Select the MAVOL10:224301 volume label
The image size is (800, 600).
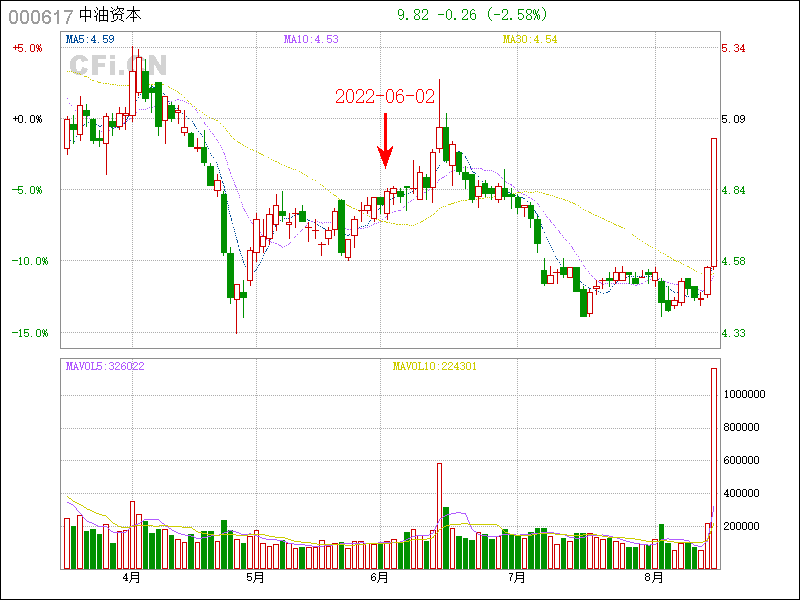coord(435,366)
